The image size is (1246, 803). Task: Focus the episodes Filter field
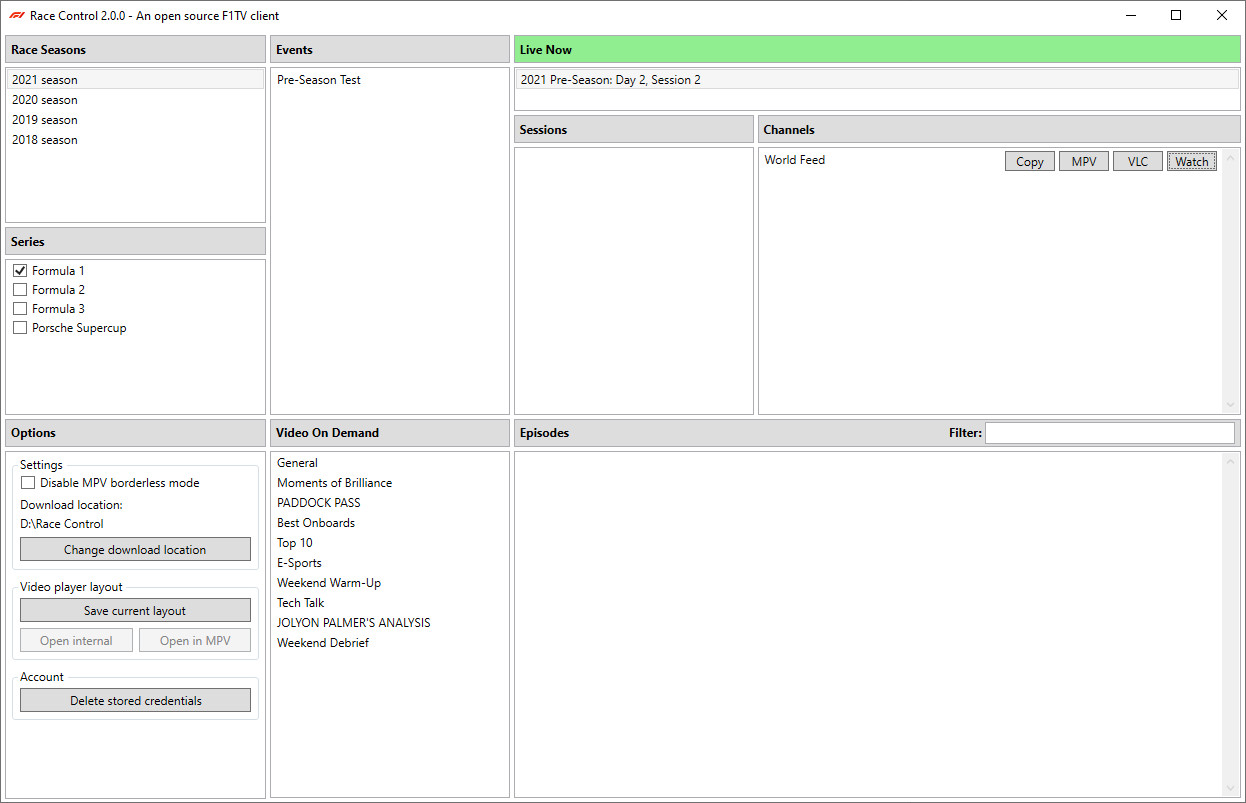[1110, 433]
